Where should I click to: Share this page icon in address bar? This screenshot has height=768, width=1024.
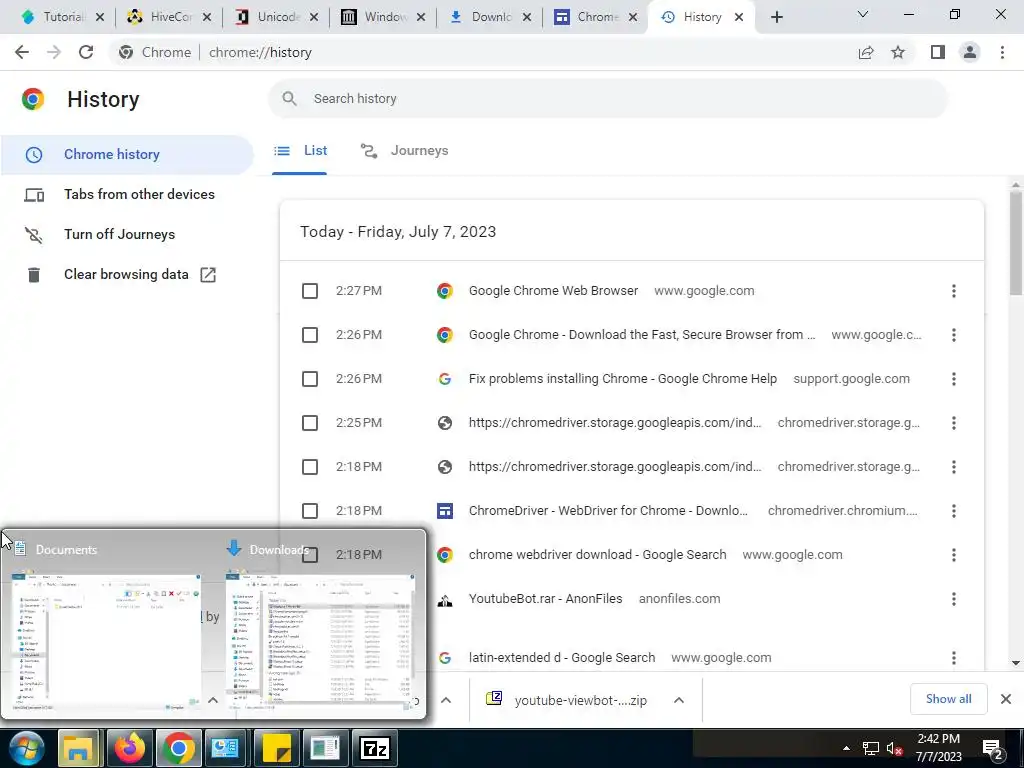866,52
